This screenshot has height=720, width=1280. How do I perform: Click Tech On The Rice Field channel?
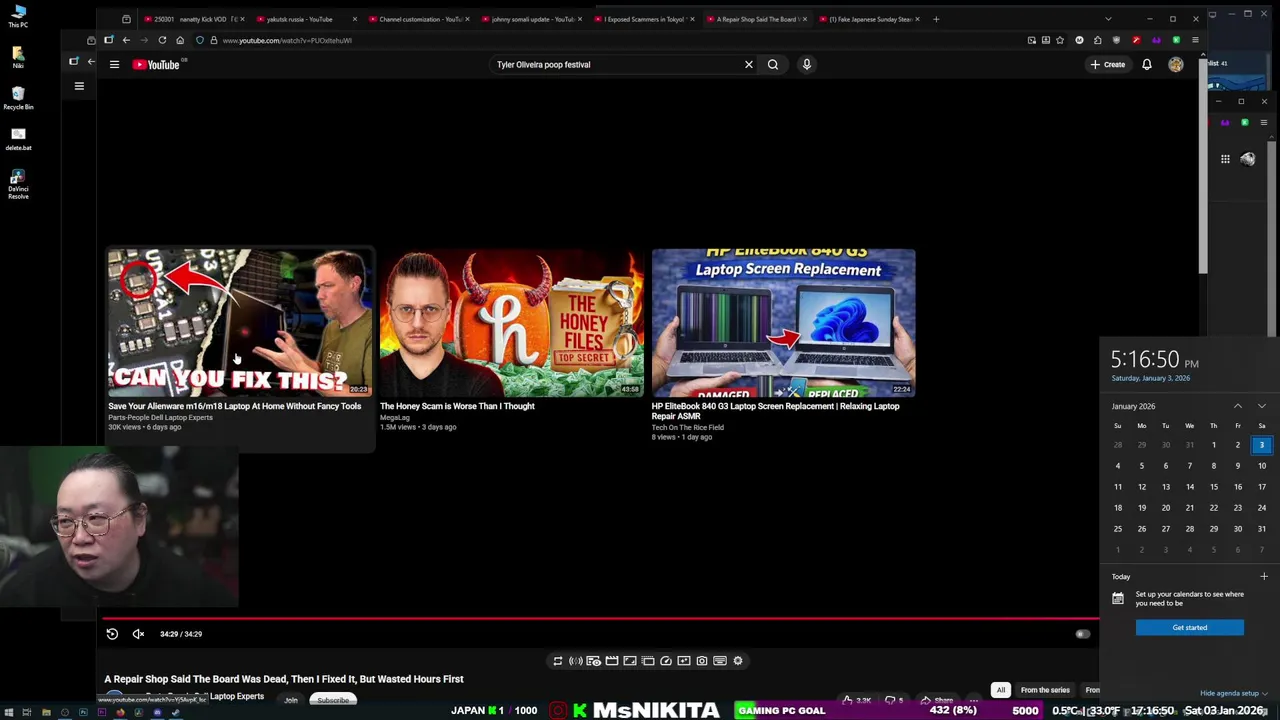coord(687,427)
